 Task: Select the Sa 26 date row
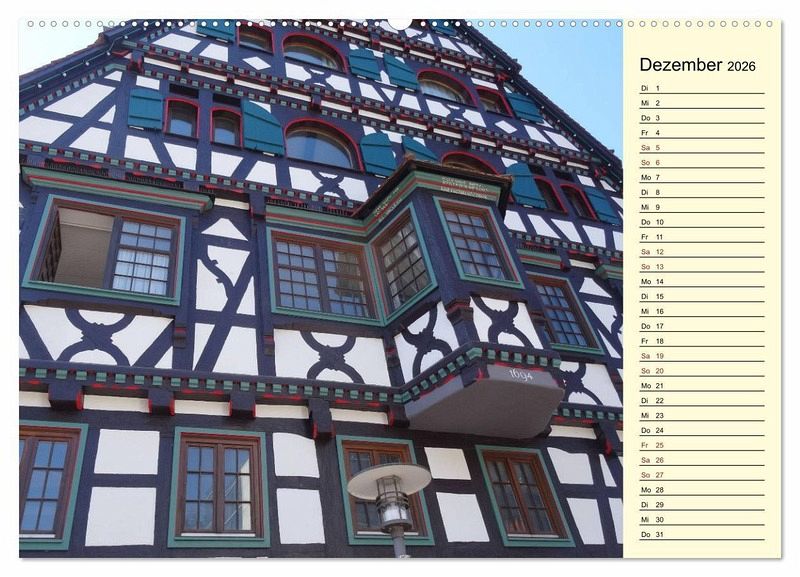[x=702, y=460]
